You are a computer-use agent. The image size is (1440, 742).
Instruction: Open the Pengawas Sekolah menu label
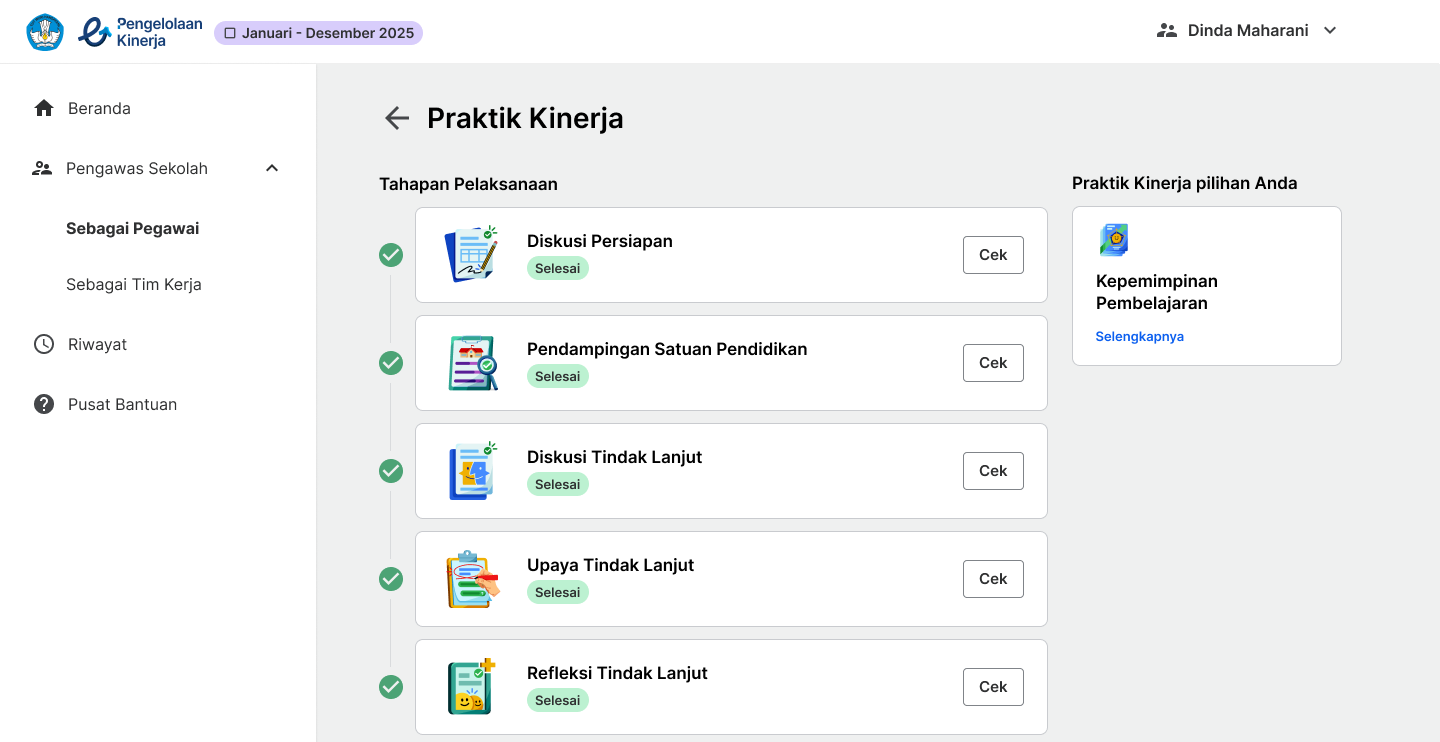tap(137, 168)
